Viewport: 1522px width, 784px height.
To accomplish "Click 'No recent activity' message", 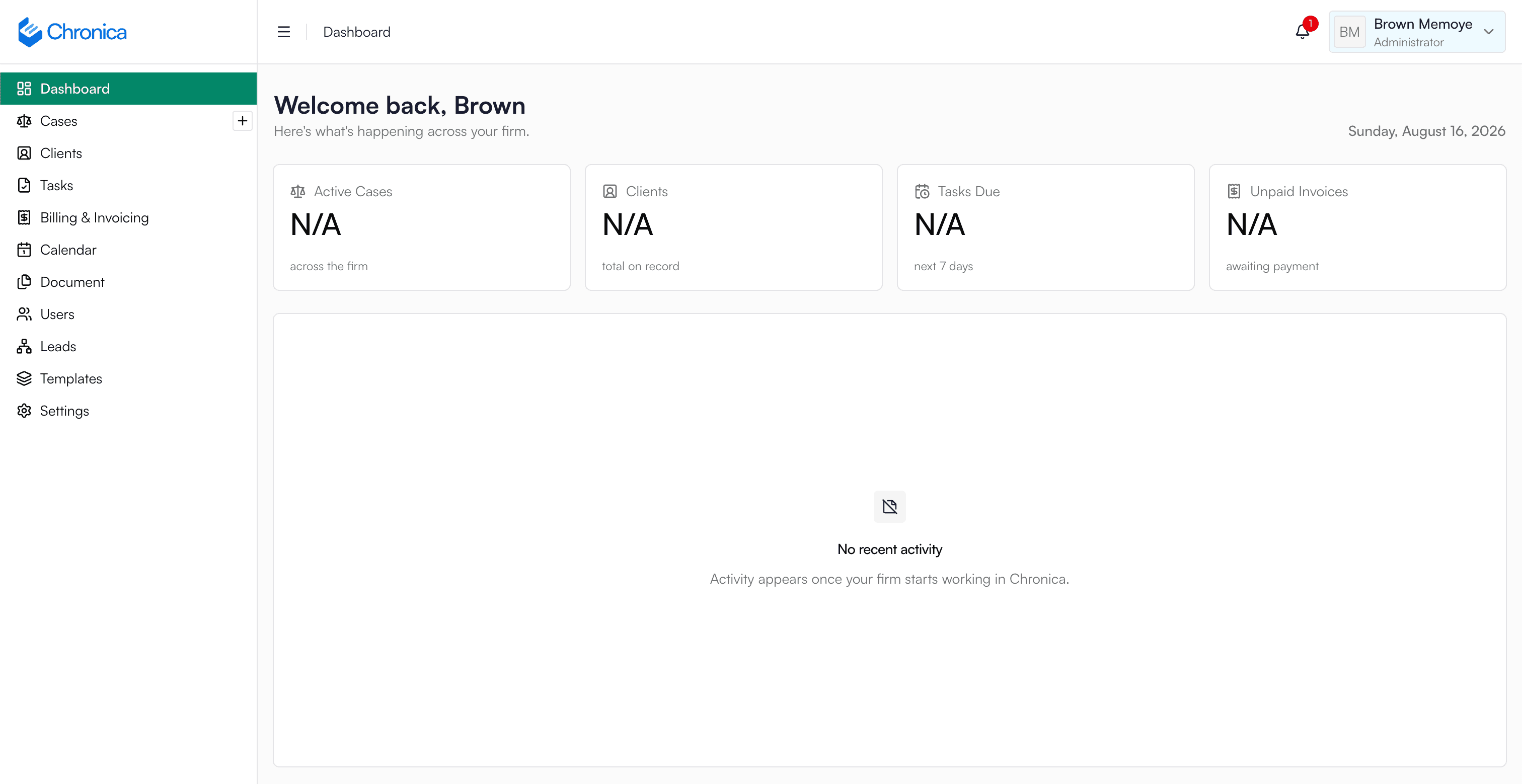I will [890, 550].
